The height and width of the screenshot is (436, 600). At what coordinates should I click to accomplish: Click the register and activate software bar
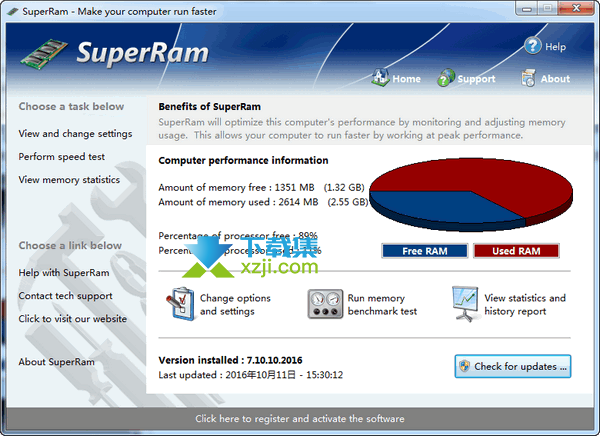click(300, 418)
